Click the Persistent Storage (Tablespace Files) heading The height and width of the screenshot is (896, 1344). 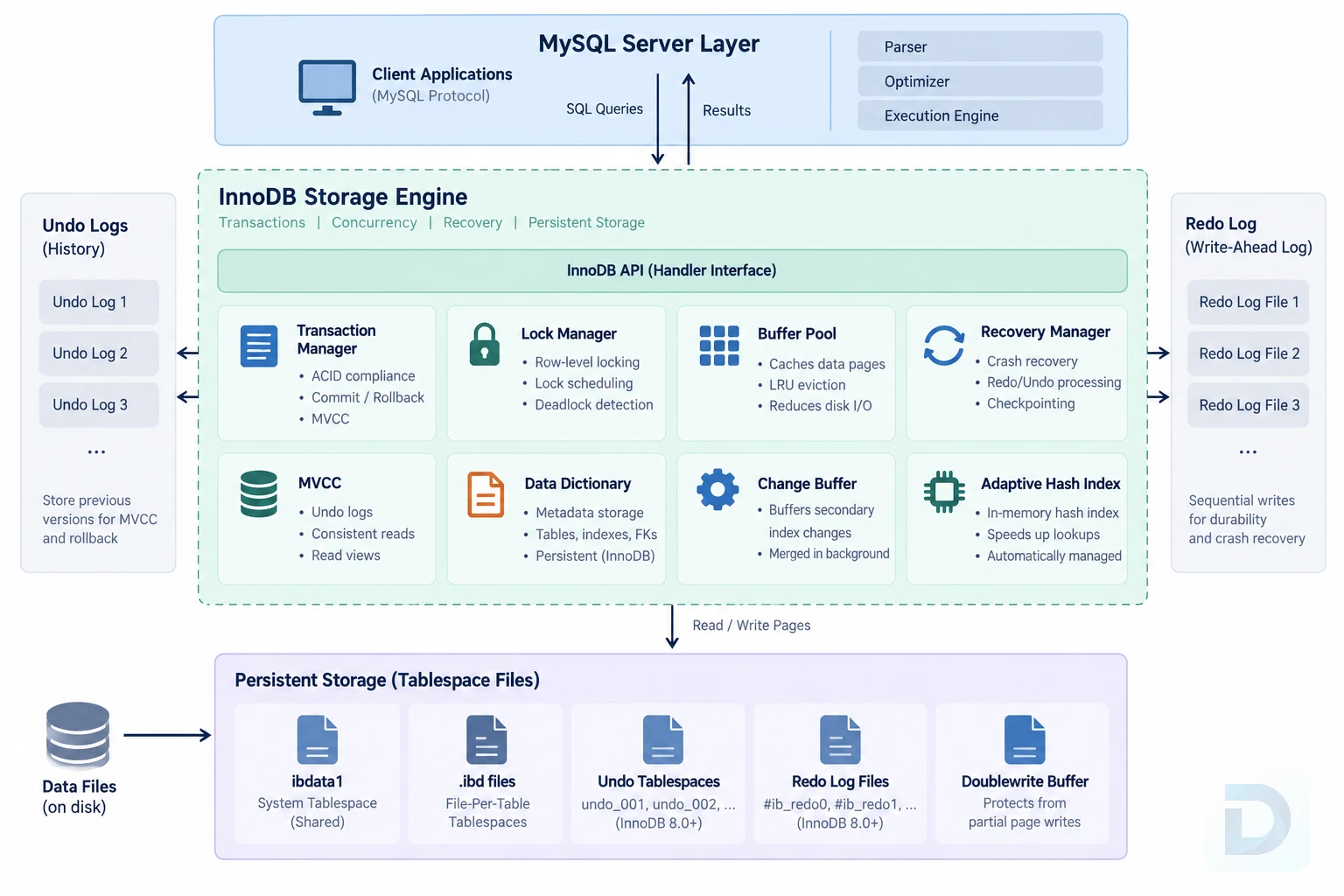(387, 681)
